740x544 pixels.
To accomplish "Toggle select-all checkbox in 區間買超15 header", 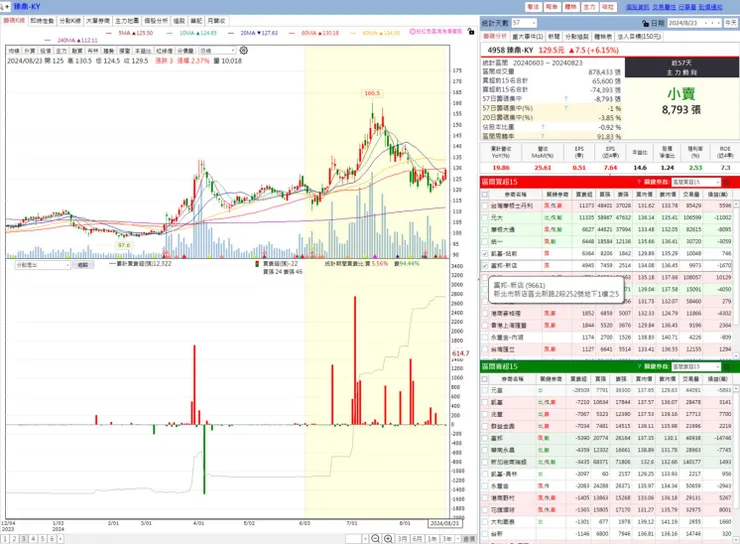I will point(485,194).
